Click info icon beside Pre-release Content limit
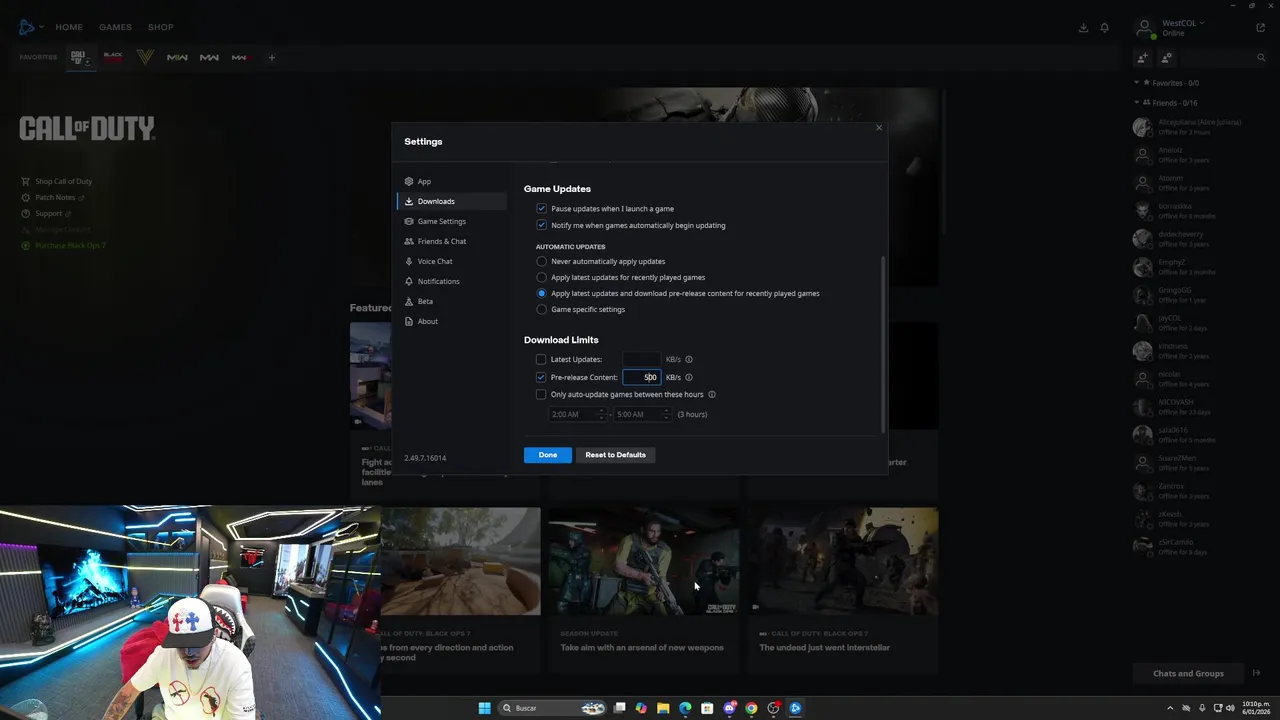The image size is (1280, 720). pos(689,377)
